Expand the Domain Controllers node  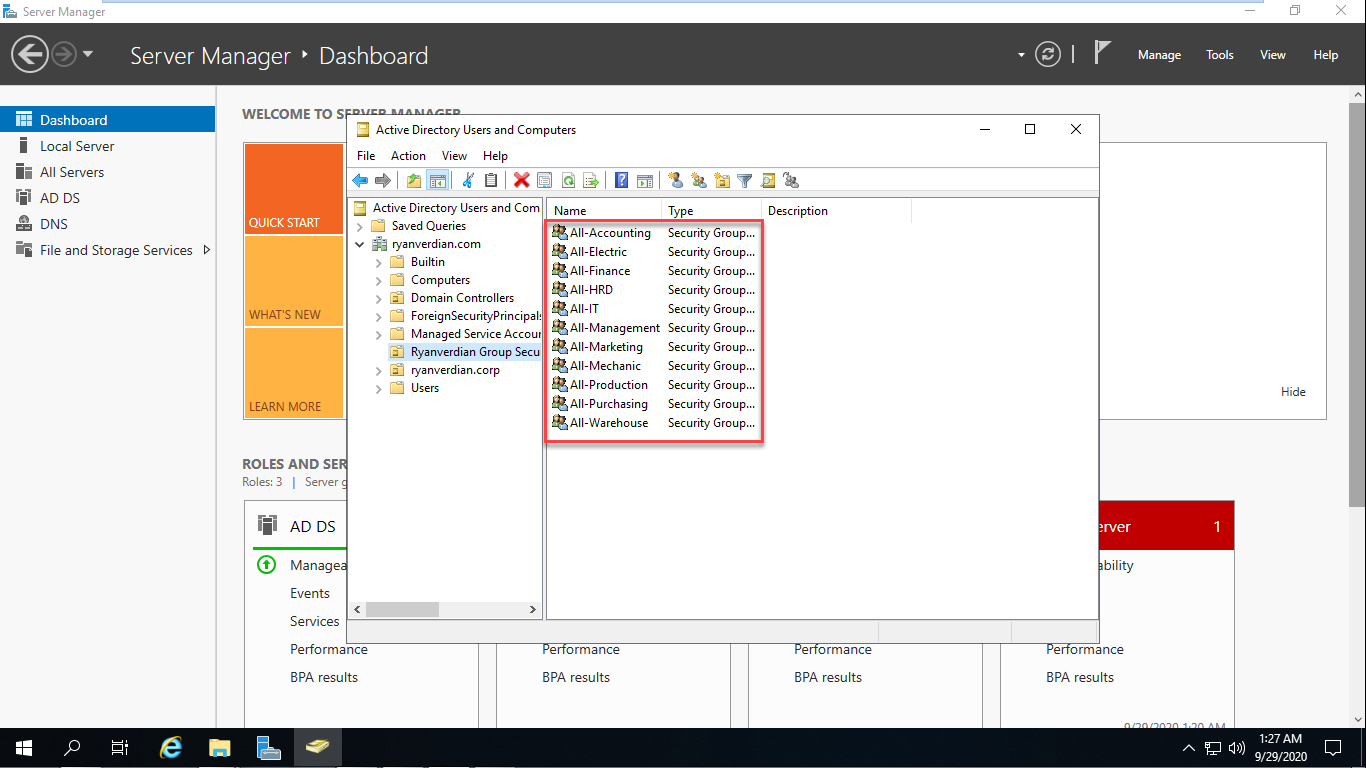(x=379, y=298)
